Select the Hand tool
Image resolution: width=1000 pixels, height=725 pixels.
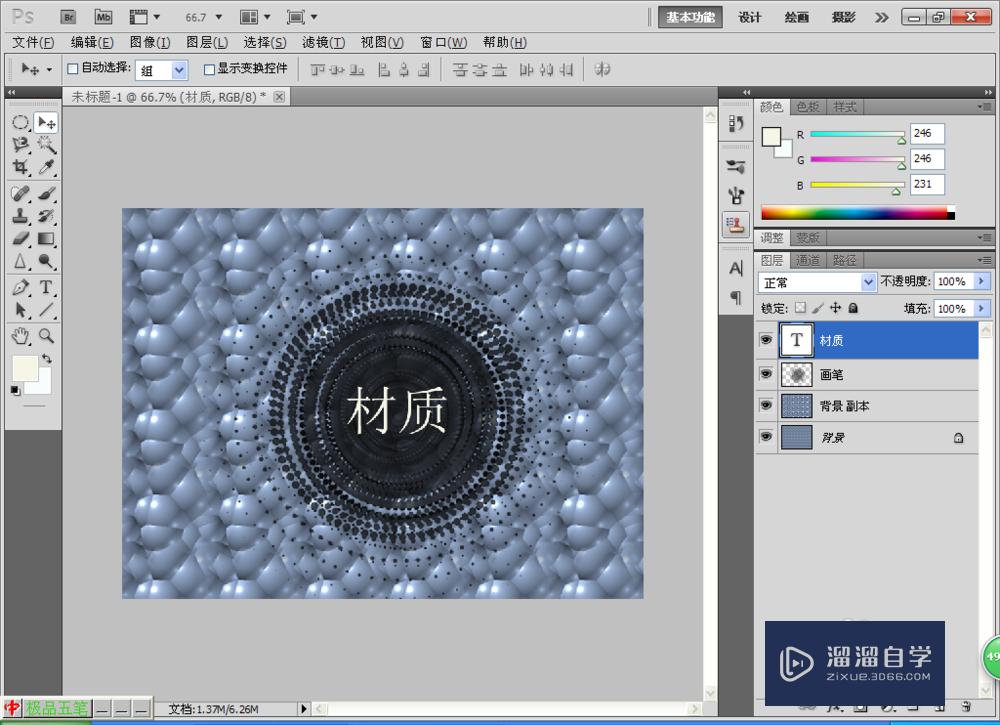[x=20, y=335]
